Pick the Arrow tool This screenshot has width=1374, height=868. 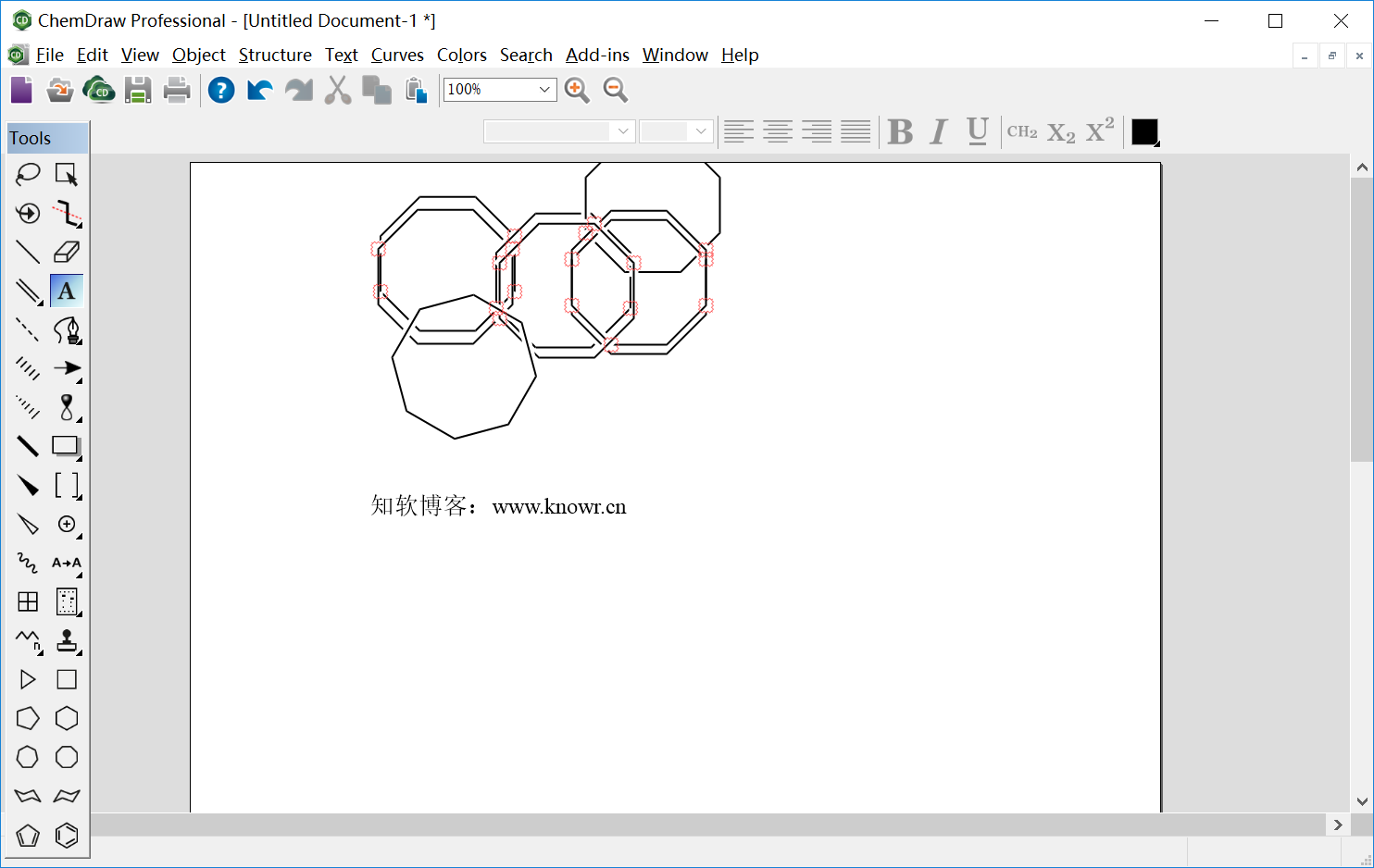(x=67, y=368)
